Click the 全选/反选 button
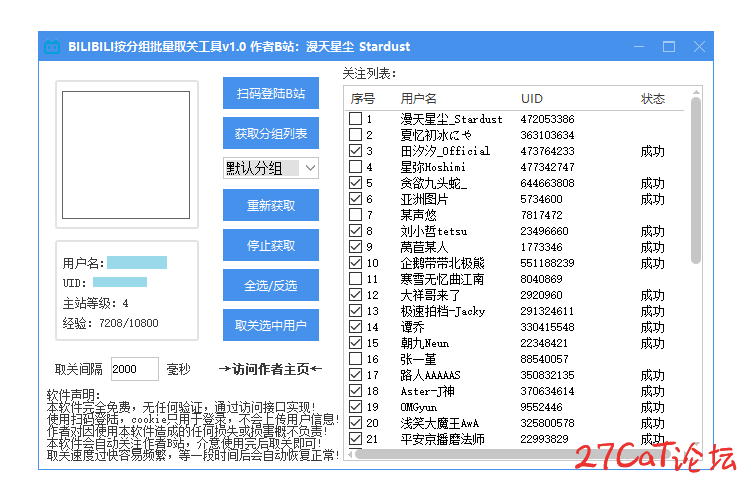 coord(270,285)
